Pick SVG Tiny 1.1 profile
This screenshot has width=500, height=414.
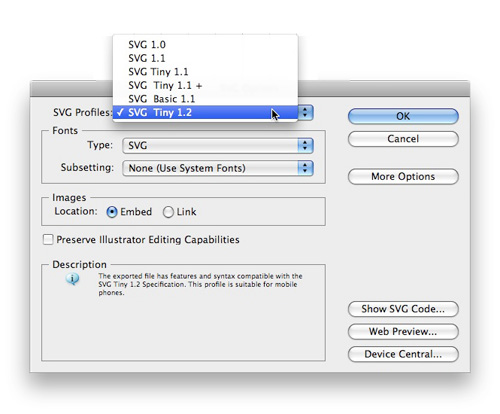click(205, 72)
